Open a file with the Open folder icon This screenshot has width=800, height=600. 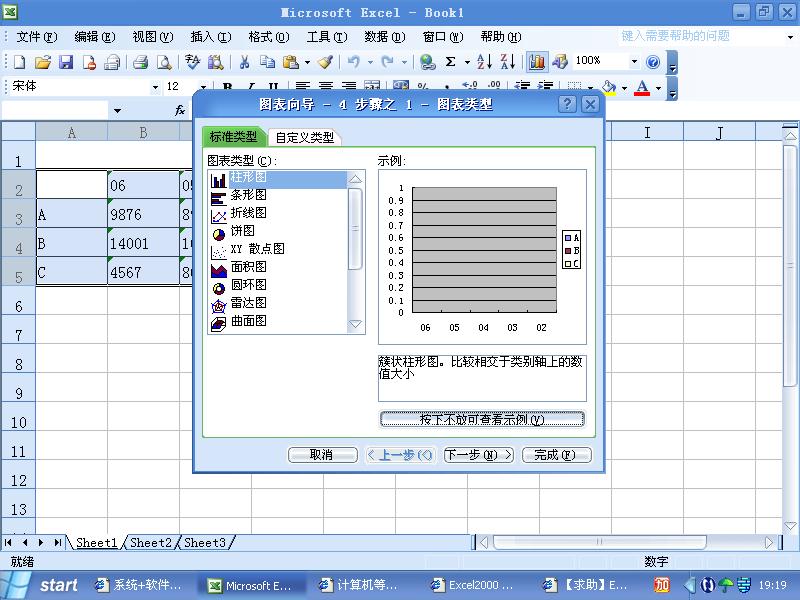coord(43,62)
